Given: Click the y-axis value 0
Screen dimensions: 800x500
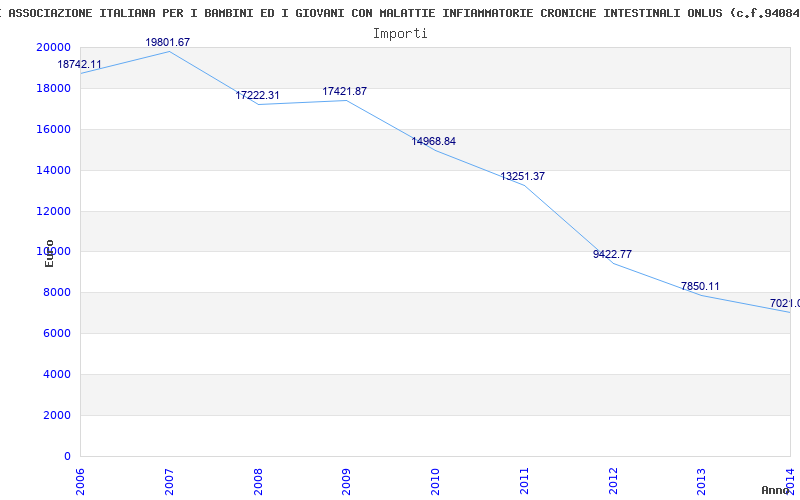Looking at the screenshot, I should tap(67, 456).
